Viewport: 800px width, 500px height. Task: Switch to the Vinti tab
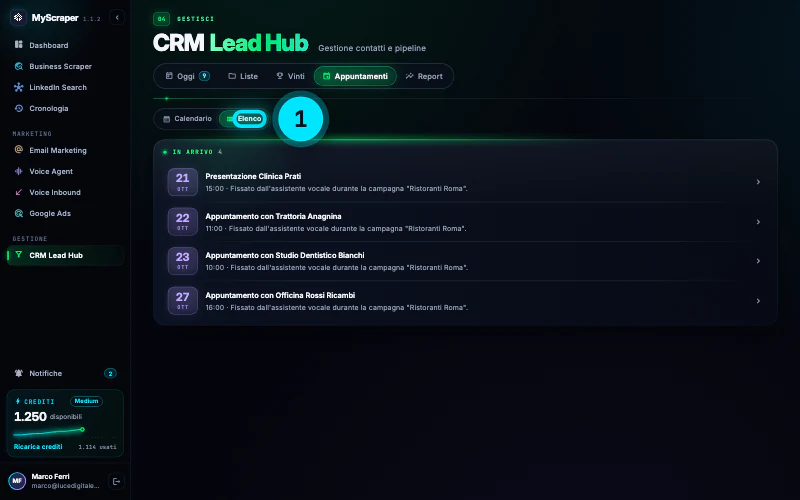tap(290, 76)
